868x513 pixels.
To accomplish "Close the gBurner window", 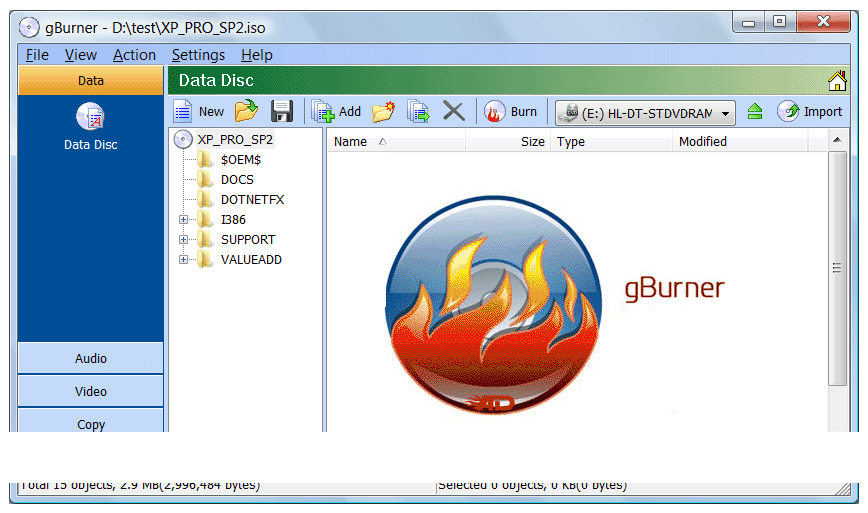I will [823, 22].
